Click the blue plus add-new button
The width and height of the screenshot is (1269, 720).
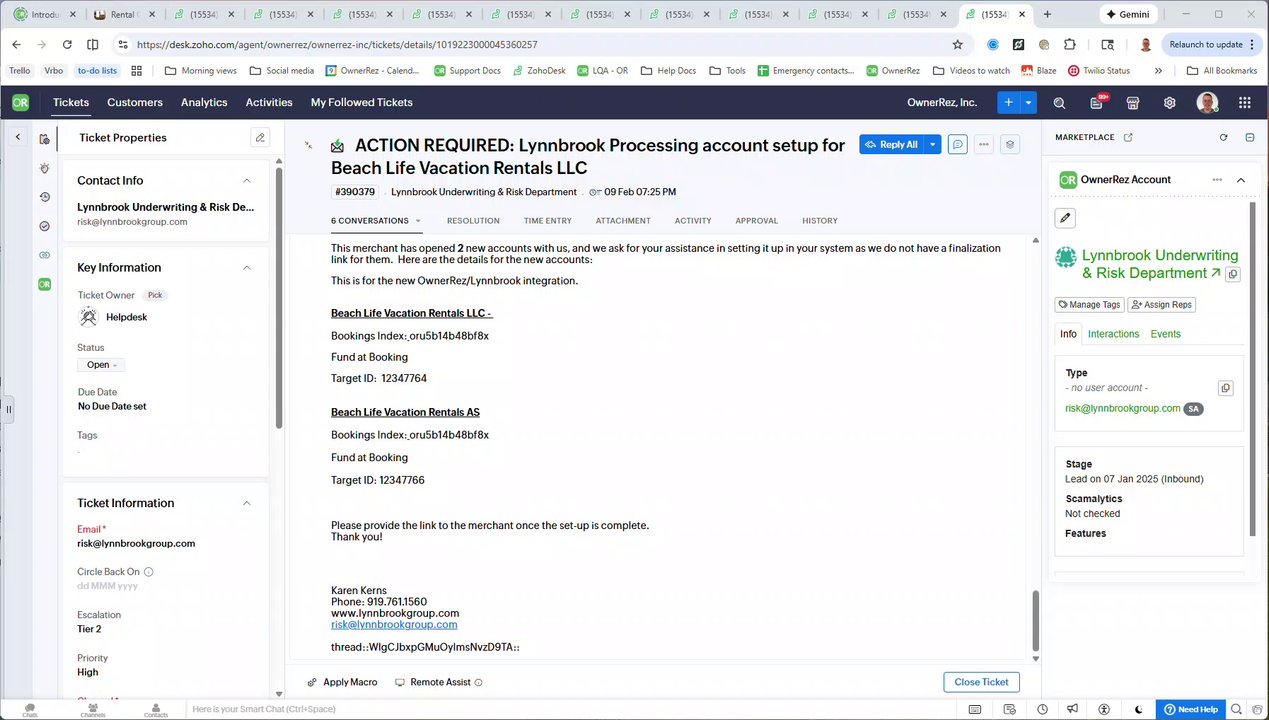1008,102
